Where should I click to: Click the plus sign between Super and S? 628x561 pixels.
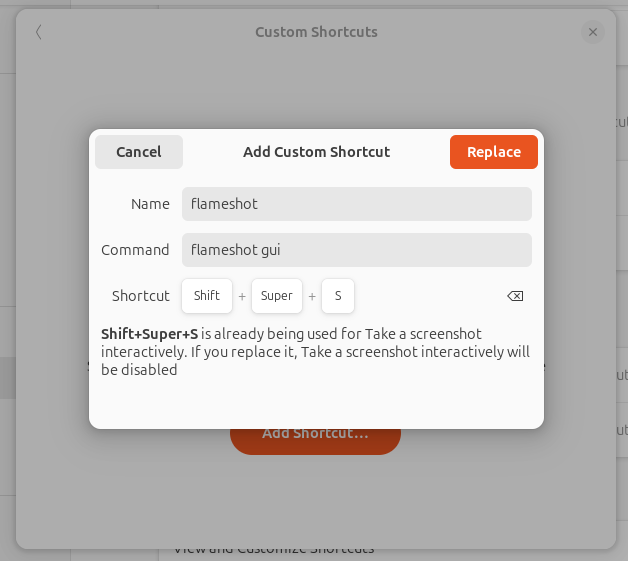pyautogui.click(x=312, y=297)
